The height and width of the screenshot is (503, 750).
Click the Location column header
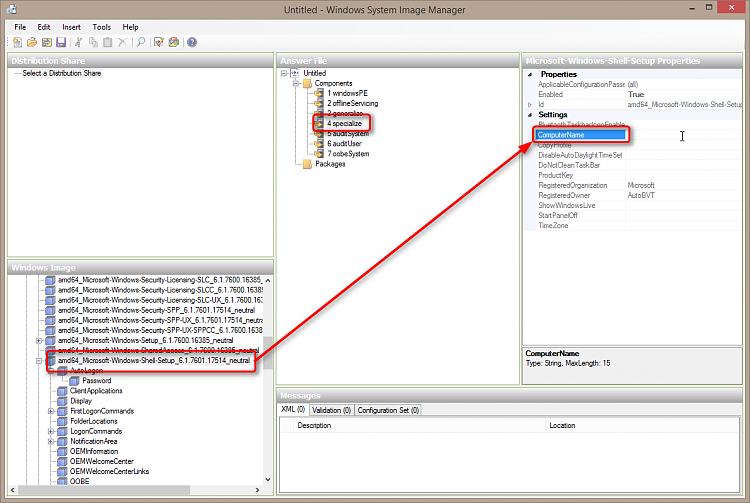click(642, 426)
